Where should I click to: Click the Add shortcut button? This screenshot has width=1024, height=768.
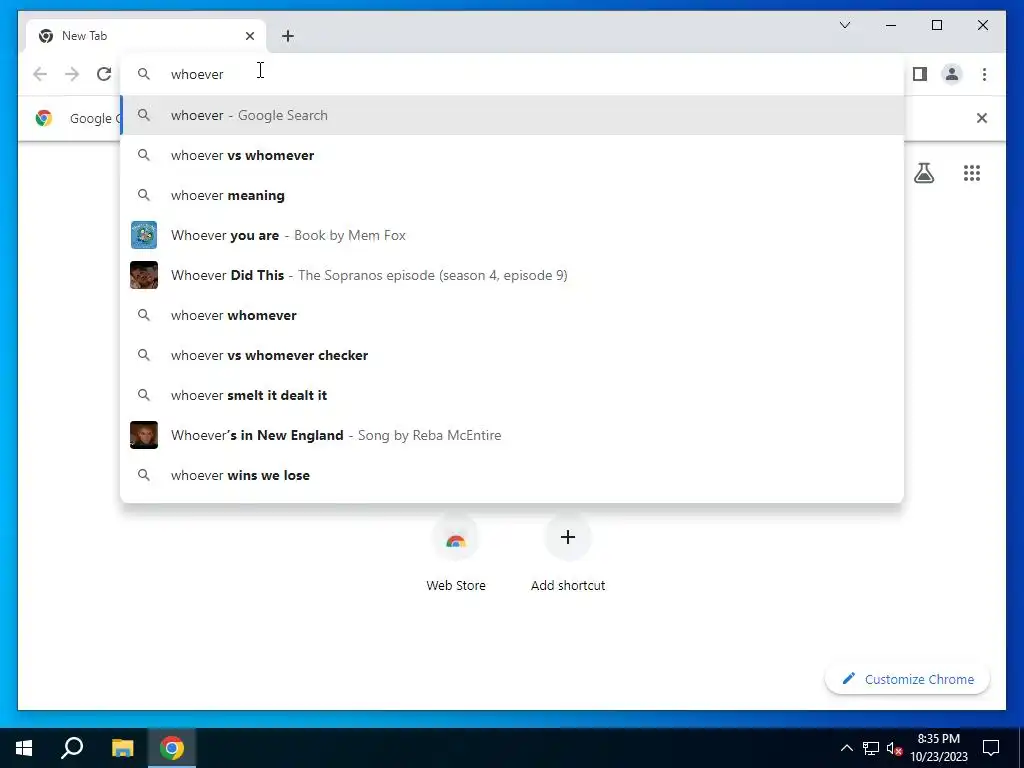pos(568,553)
